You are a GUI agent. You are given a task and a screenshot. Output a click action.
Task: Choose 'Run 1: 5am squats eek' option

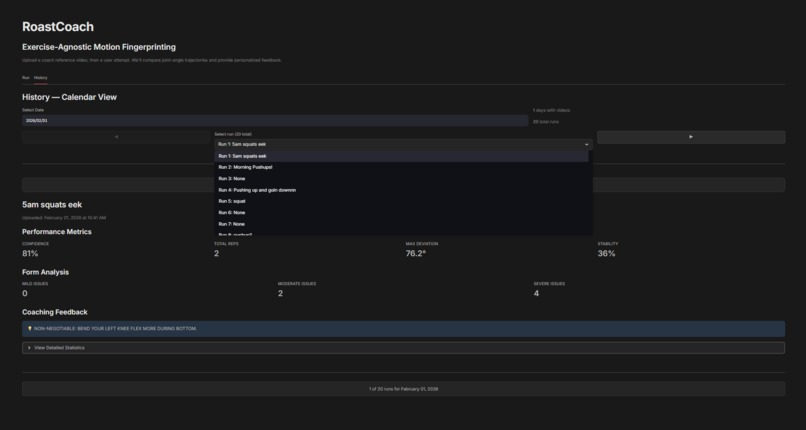pyautogui.click(x=401, y=156)
